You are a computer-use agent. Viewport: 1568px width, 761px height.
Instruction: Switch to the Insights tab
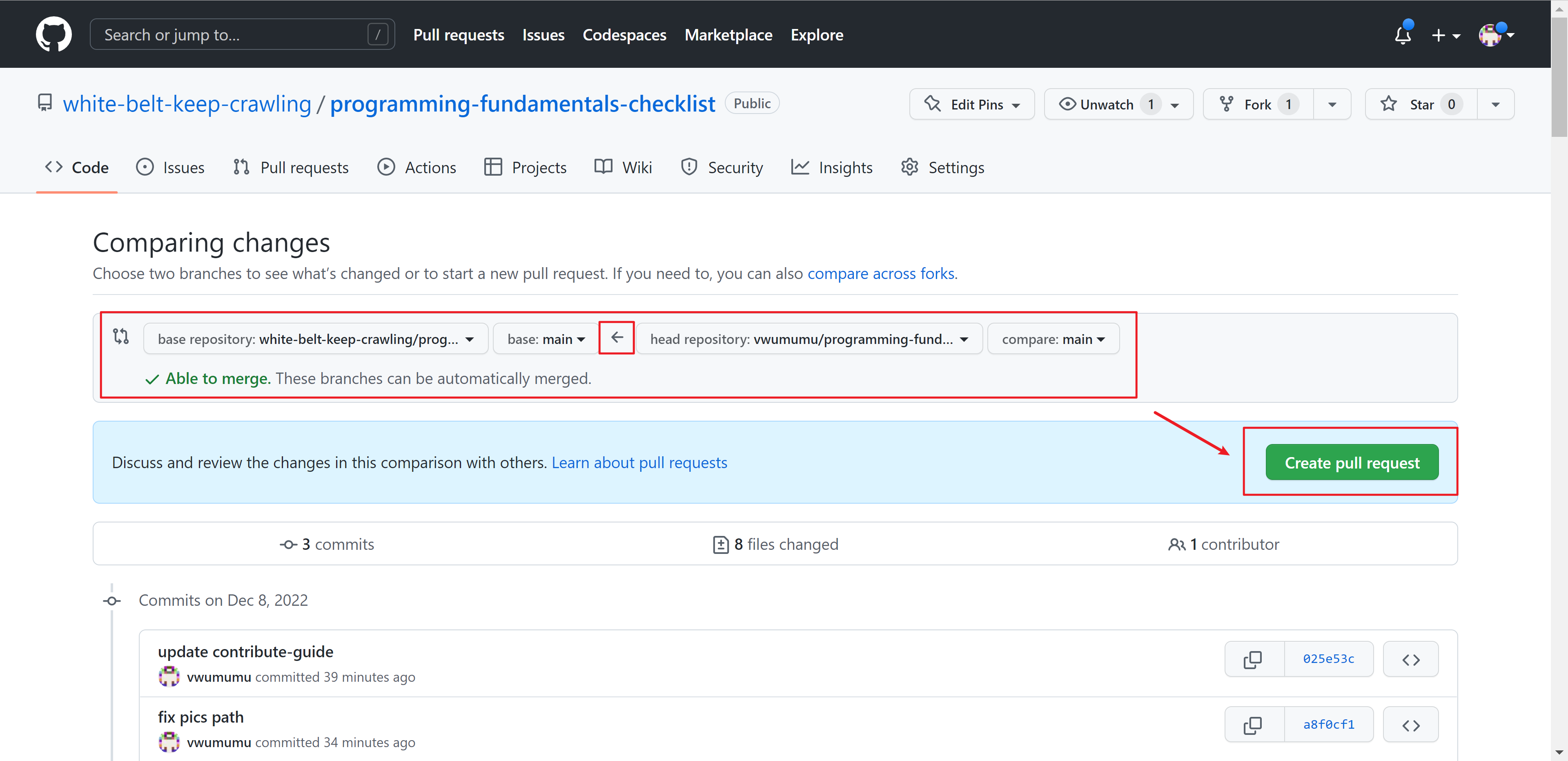click(831, 167)
